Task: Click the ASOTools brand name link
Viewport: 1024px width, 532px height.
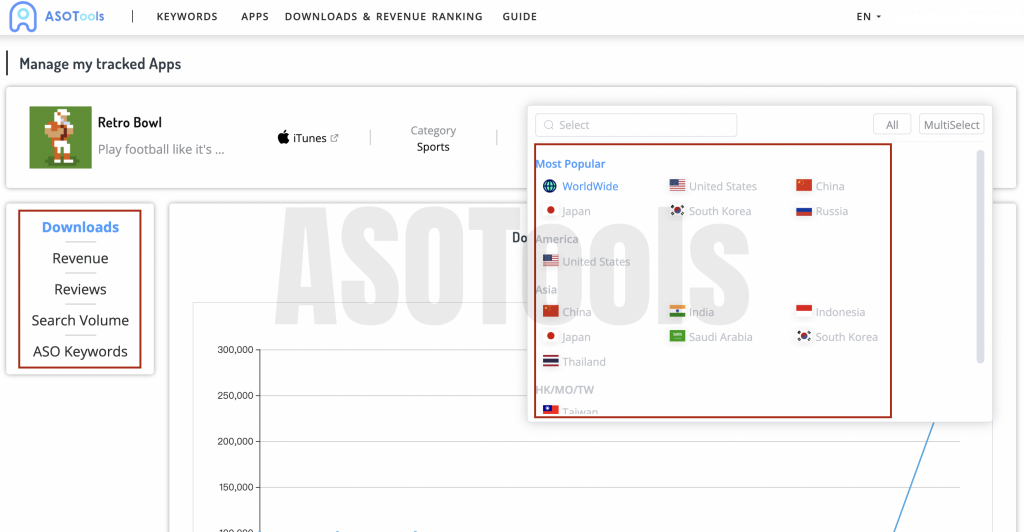Action: click(74, 16)
